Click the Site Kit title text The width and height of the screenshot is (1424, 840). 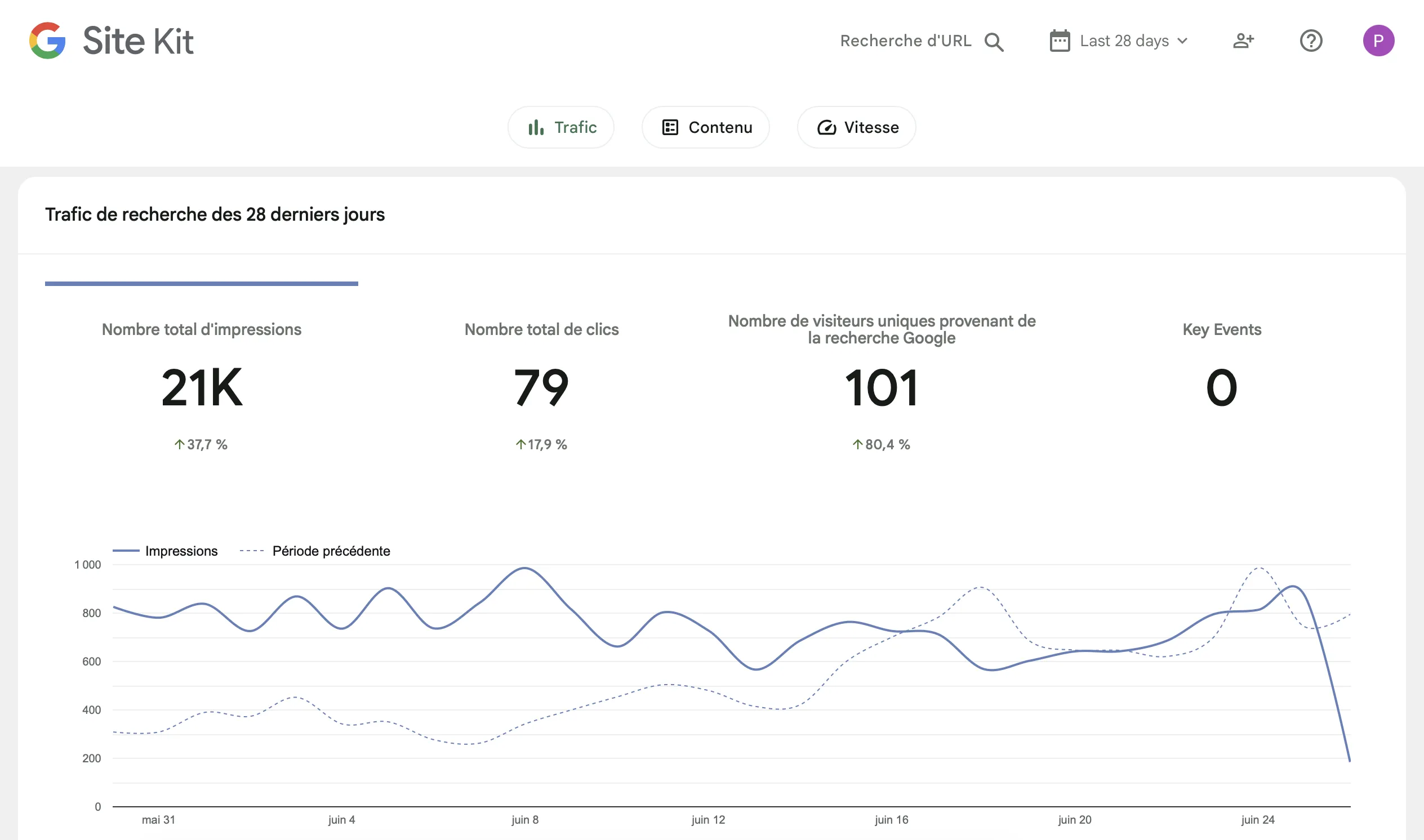(138, 41)
